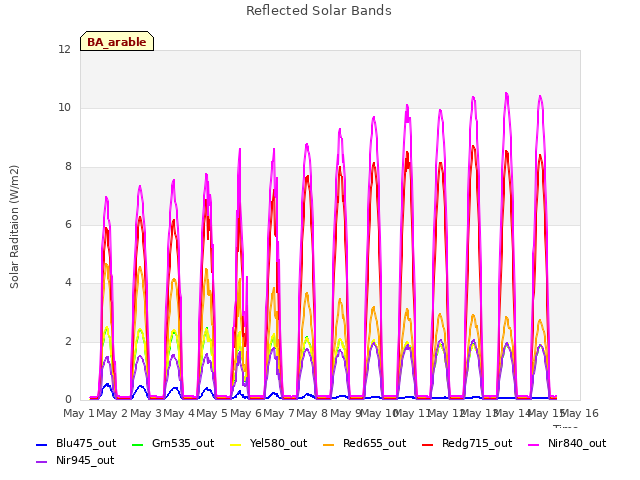The width and height of the screenshot is (640, 480).
Task: Click the Solar Raditaion (W/m2) axis label
Action: (x=14, y=227)
